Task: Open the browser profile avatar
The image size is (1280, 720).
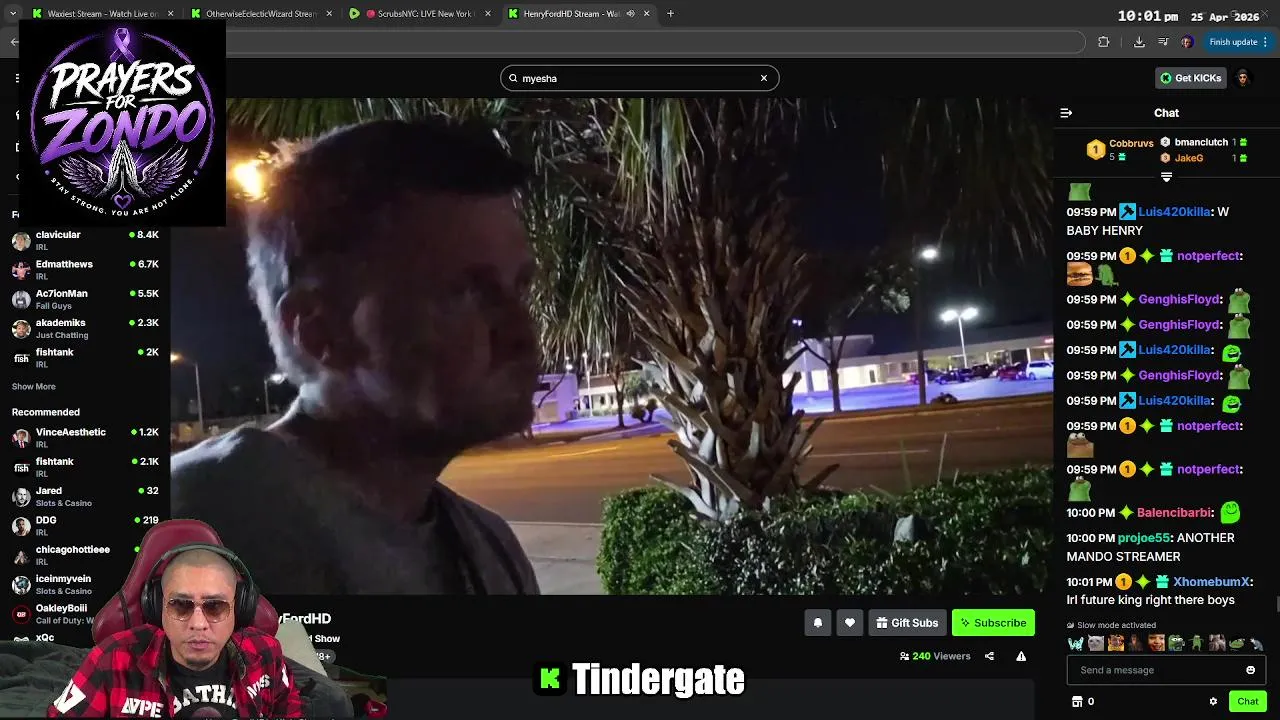Action: 1186,42
